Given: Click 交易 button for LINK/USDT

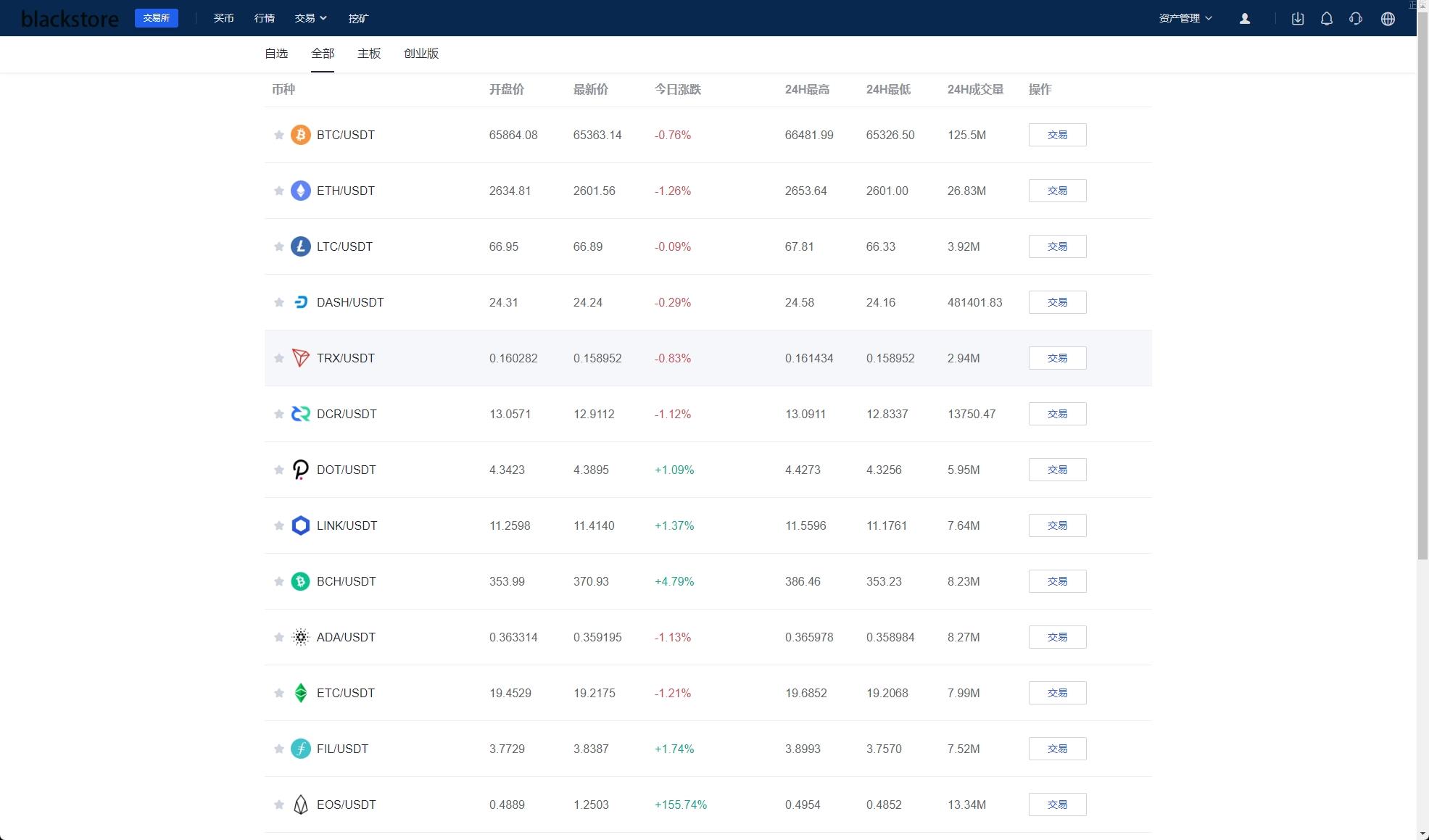Looking at the screenshot, I should point(1056,525).
